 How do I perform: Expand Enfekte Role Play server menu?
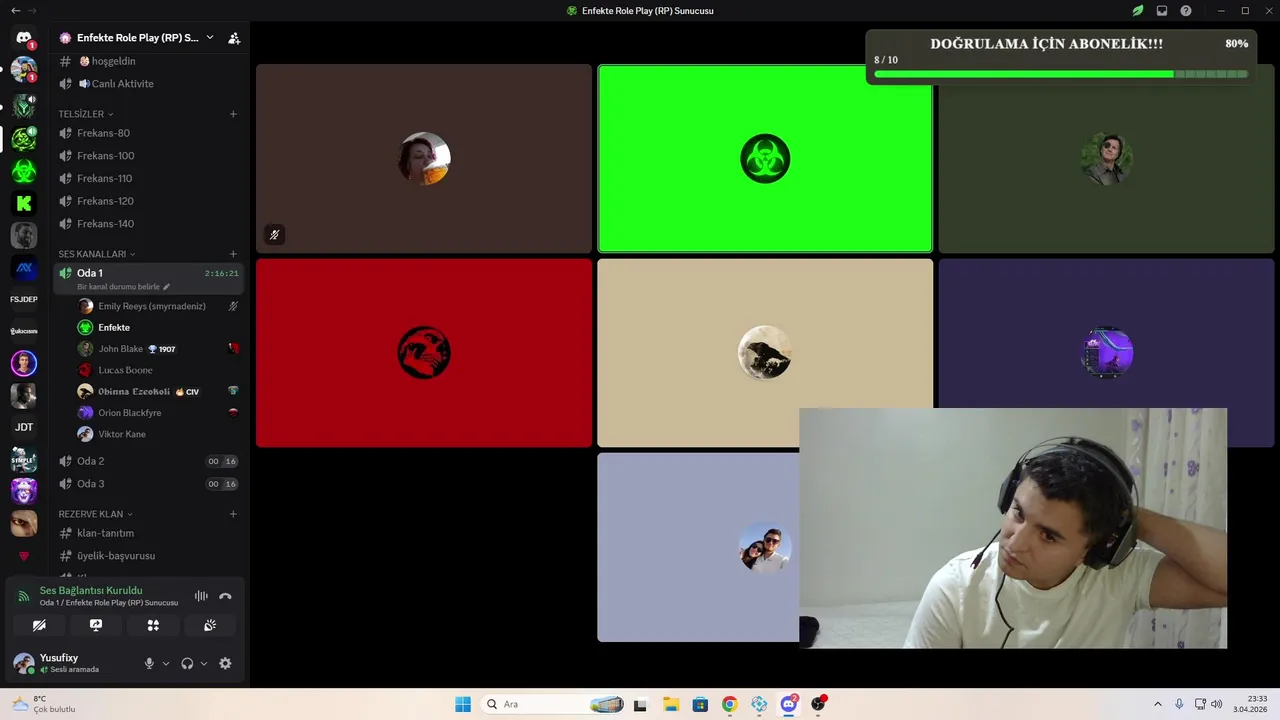click(209, 38)
